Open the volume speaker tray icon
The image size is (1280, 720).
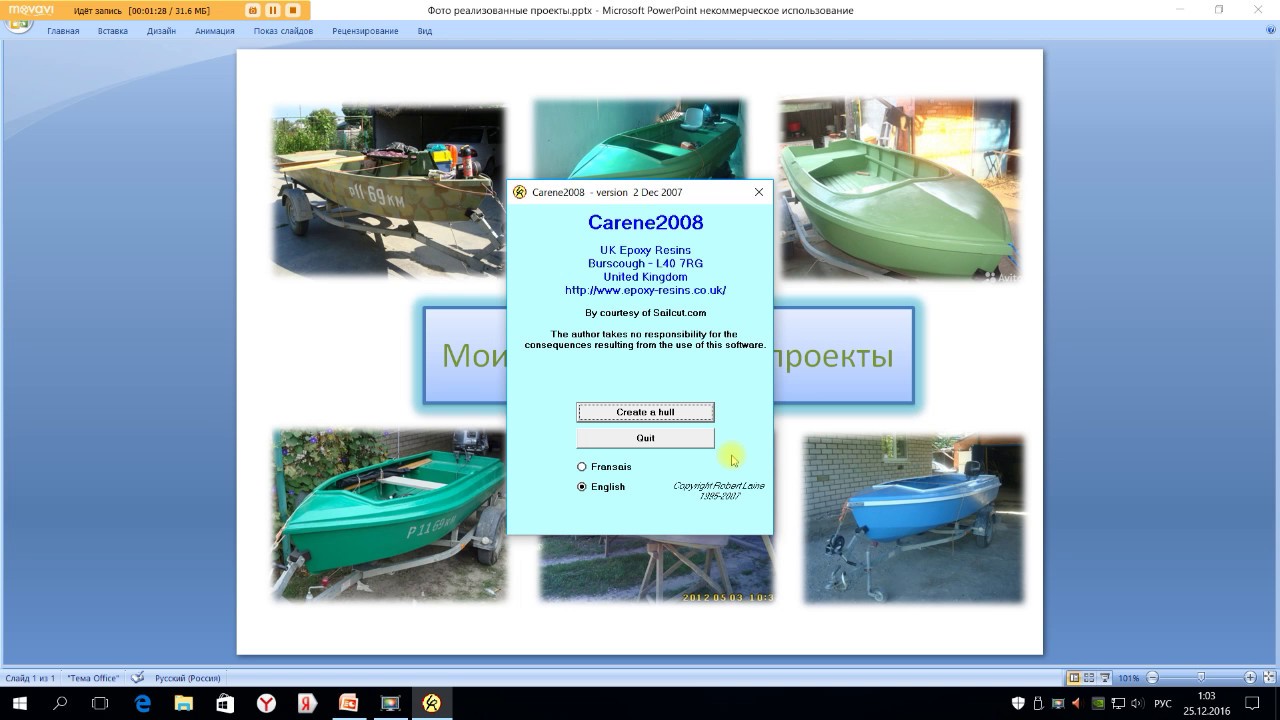point(1138,703)
